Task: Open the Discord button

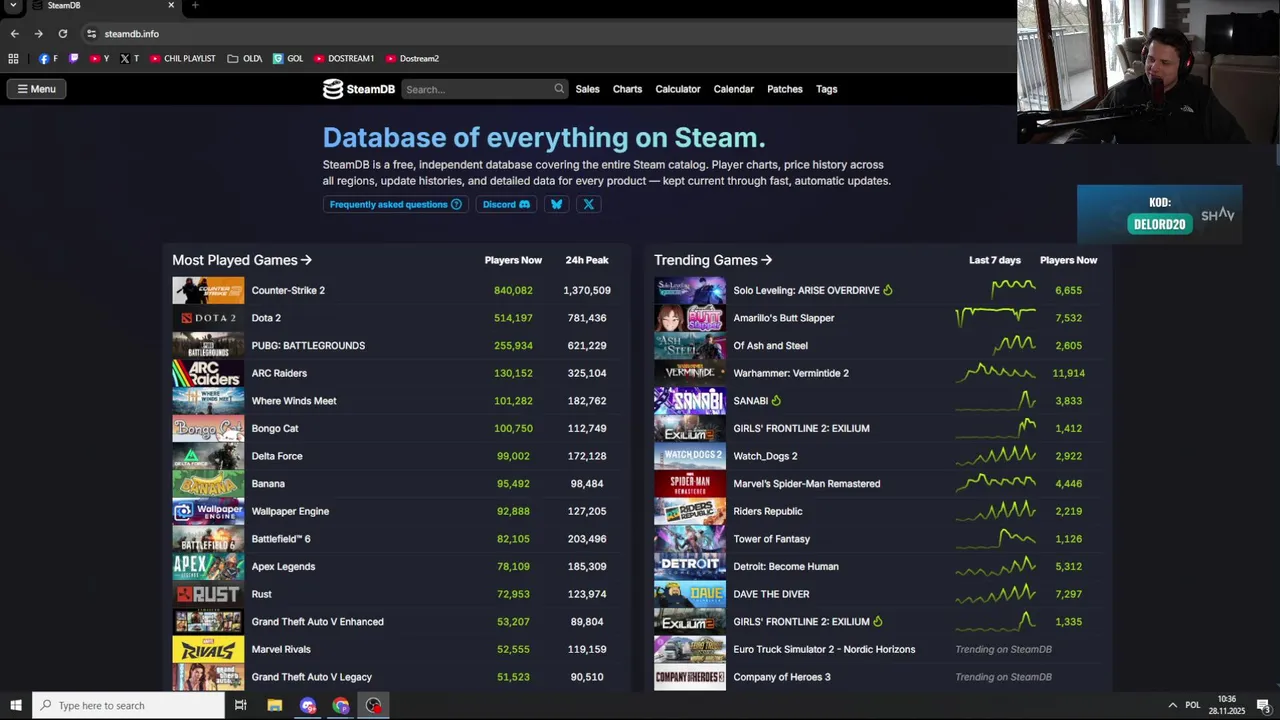Action: [x=506, y=204]
